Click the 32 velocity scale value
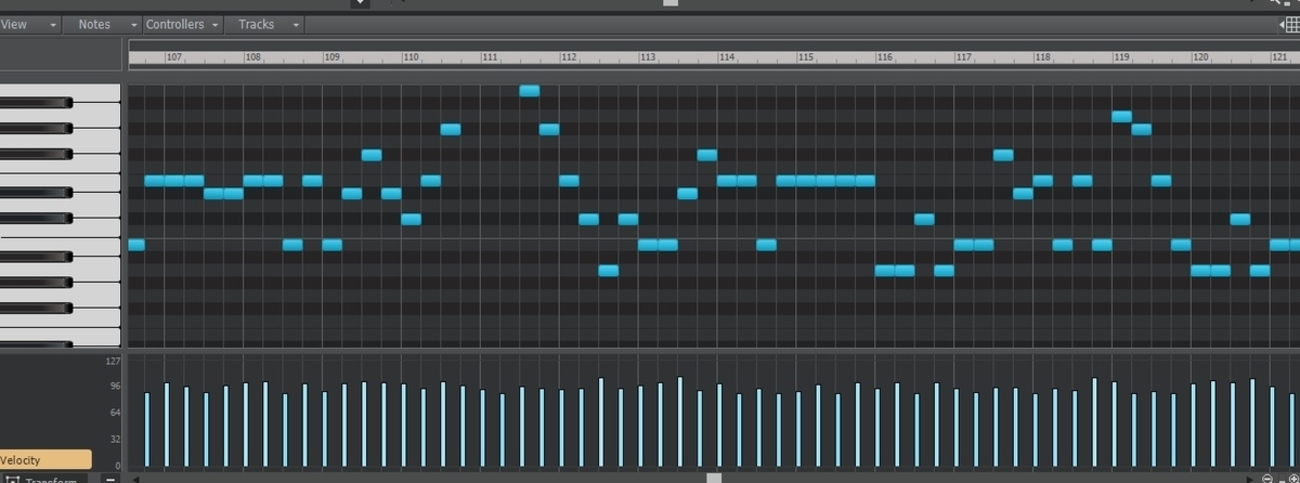Screen dimensions: 1300x483 pyautogui.click(x=115, y=439)
